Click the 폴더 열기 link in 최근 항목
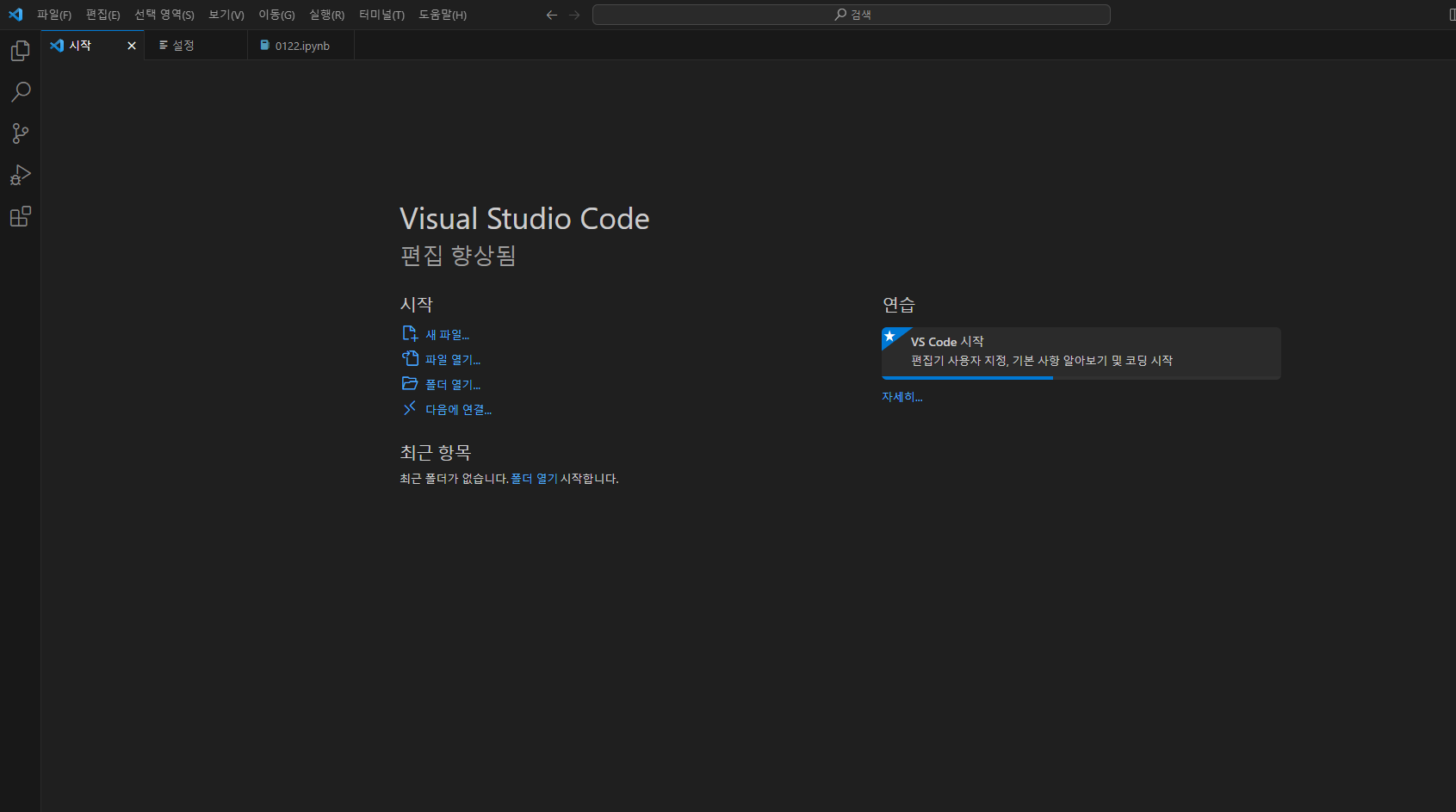Screen dimensions: 1456x812 tap(536, 479)
